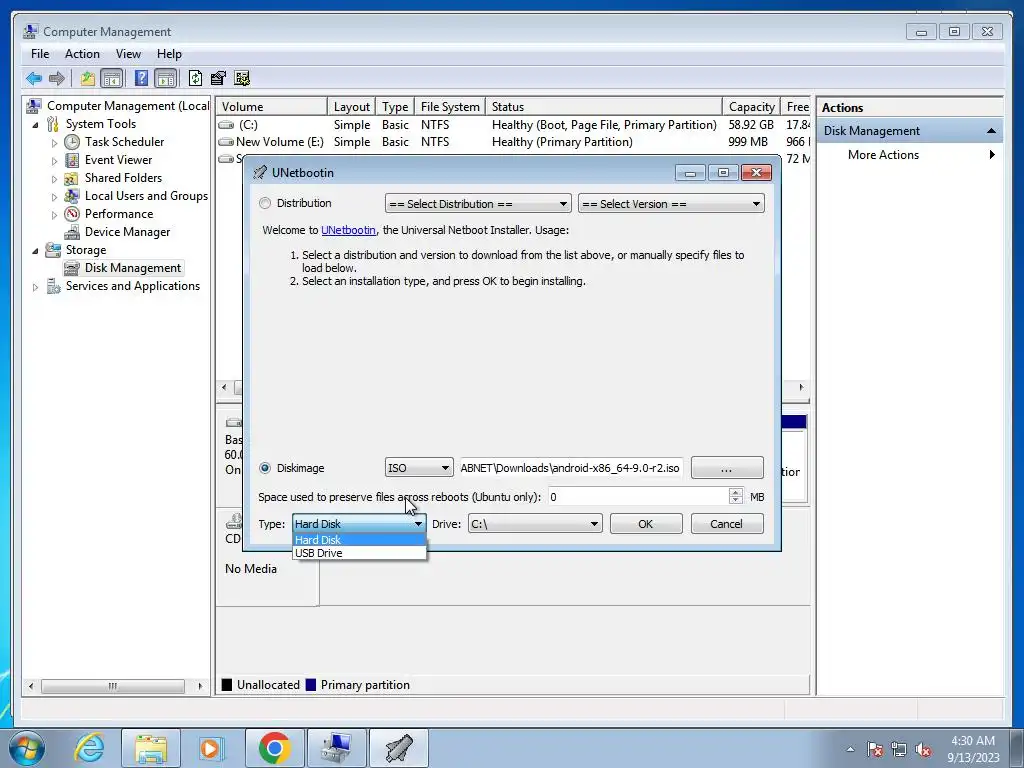Open Windows Explorer from the taskbar

coord(151,748)
